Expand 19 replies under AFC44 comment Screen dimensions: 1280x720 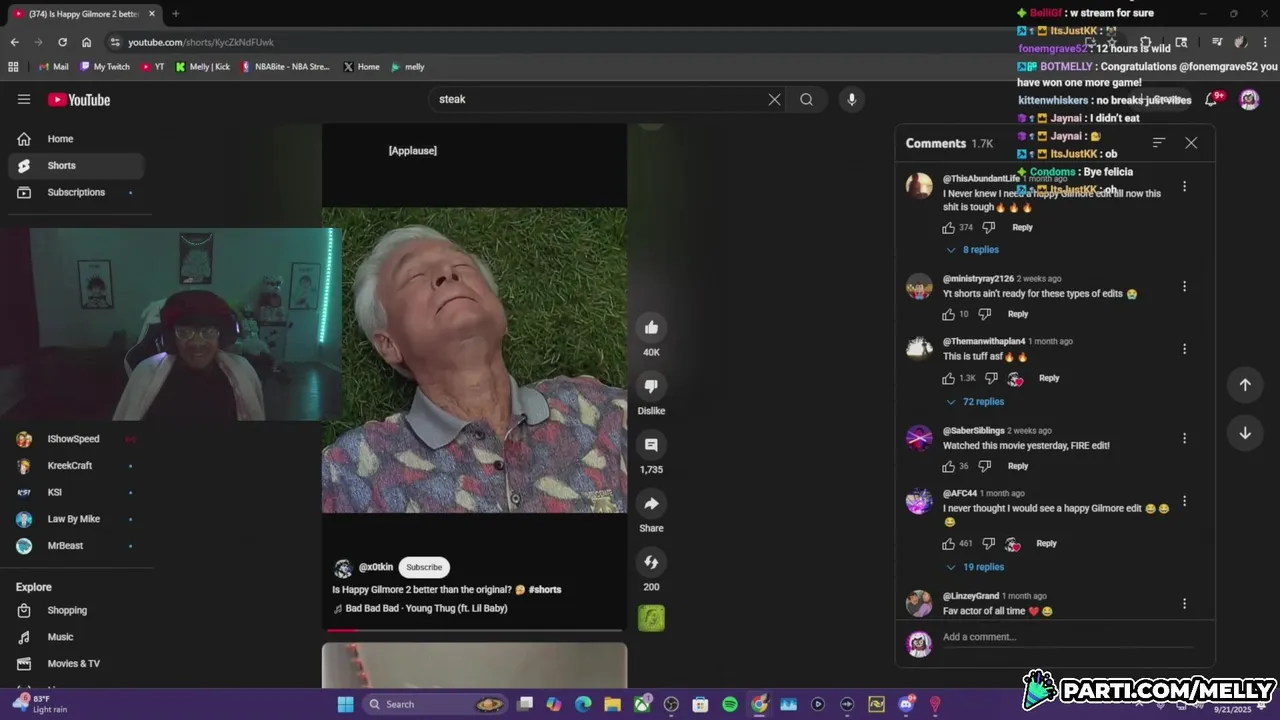[x=975, y=567]
